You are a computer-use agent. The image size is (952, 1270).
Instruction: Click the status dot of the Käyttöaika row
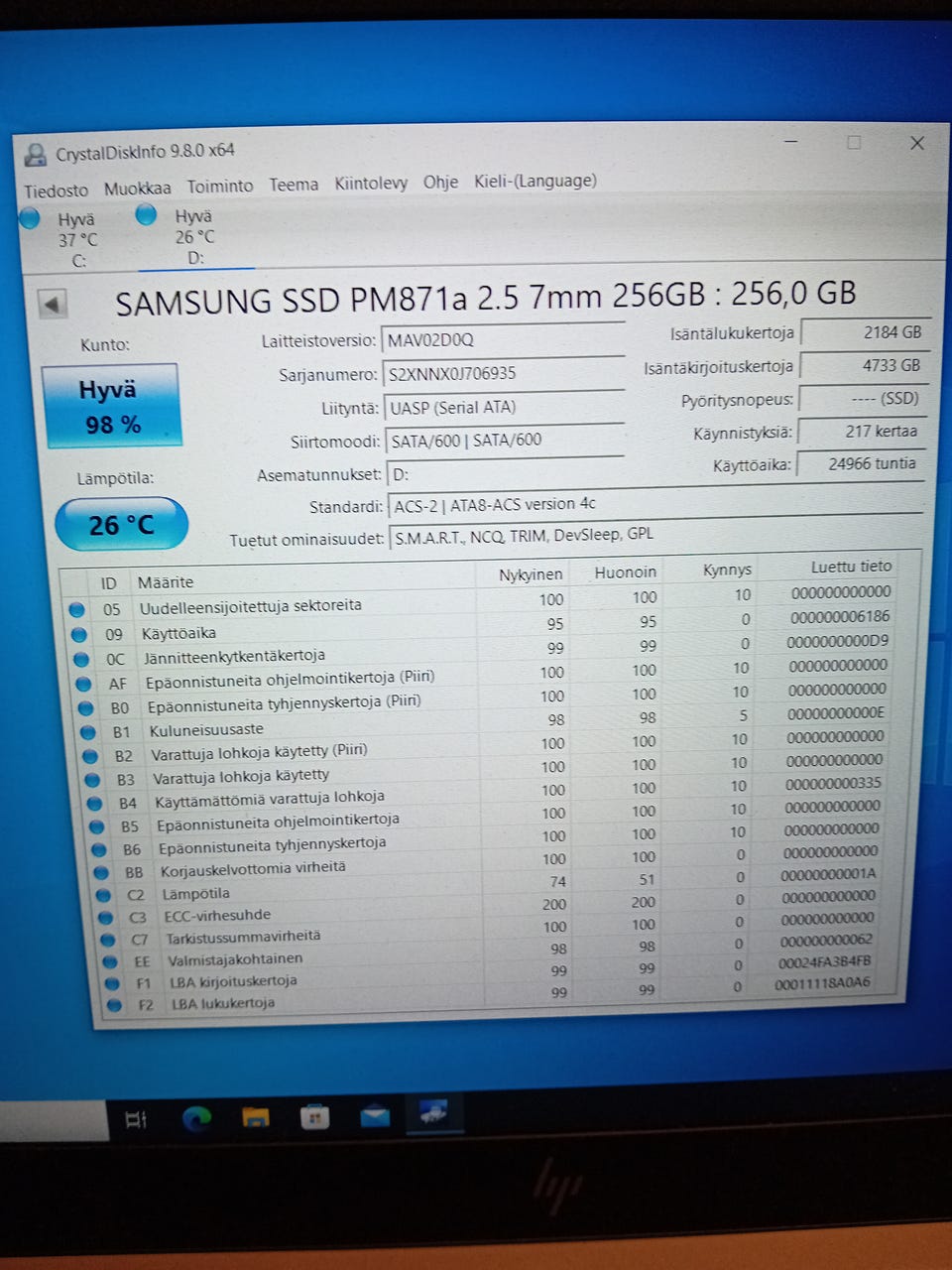78,634
